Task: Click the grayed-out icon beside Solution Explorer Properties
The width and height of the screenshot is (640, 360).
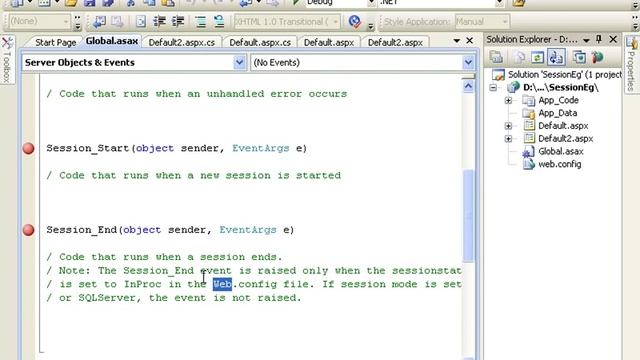Action: (x=519, y=57)
